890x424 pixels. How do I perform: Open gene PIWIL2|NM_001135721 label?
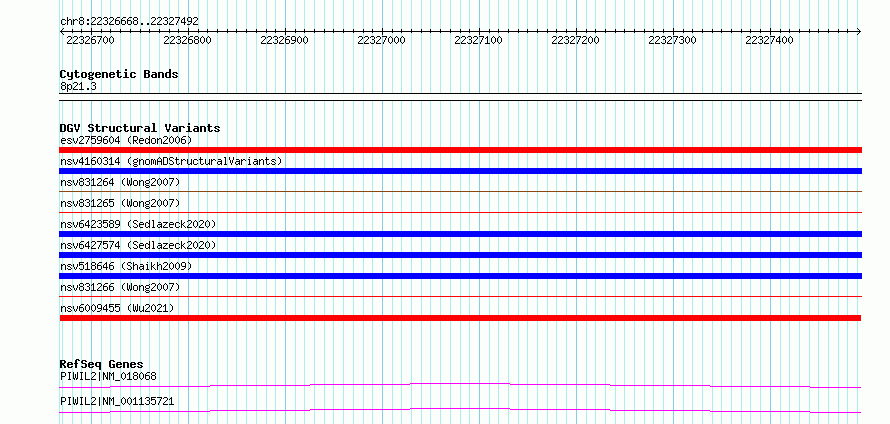[x=117, y=402]
